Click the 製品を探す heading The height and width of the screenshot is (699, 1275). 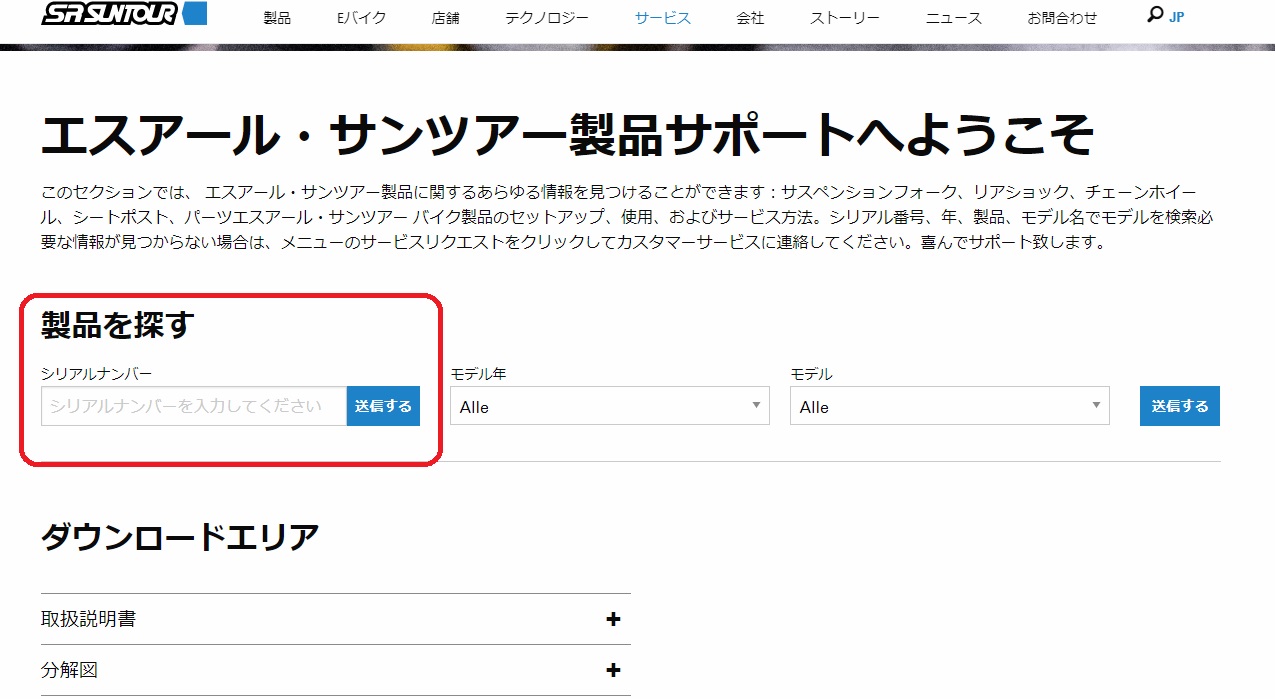coord(117,325)
